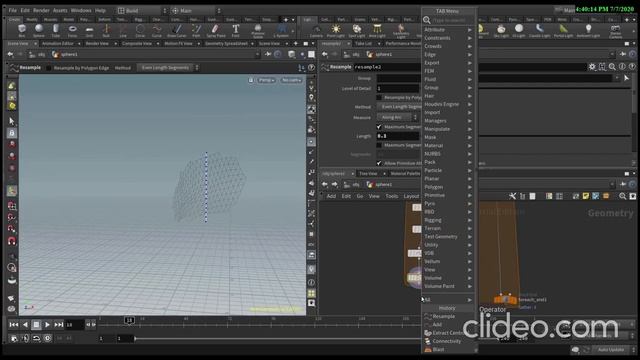
Task: Toggle Allow Primitive Attribute checkbox
Action: click(379, 163)
